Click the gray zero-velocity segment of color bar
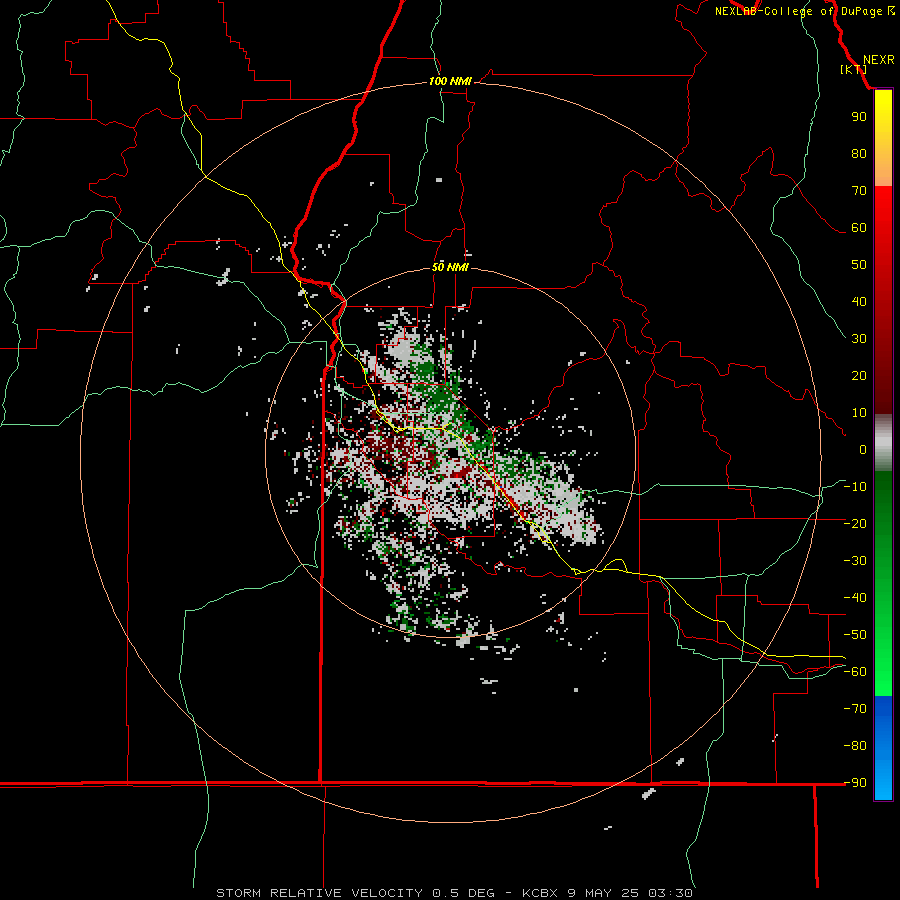This screenshot has width=900, height=900. point(883,443)
